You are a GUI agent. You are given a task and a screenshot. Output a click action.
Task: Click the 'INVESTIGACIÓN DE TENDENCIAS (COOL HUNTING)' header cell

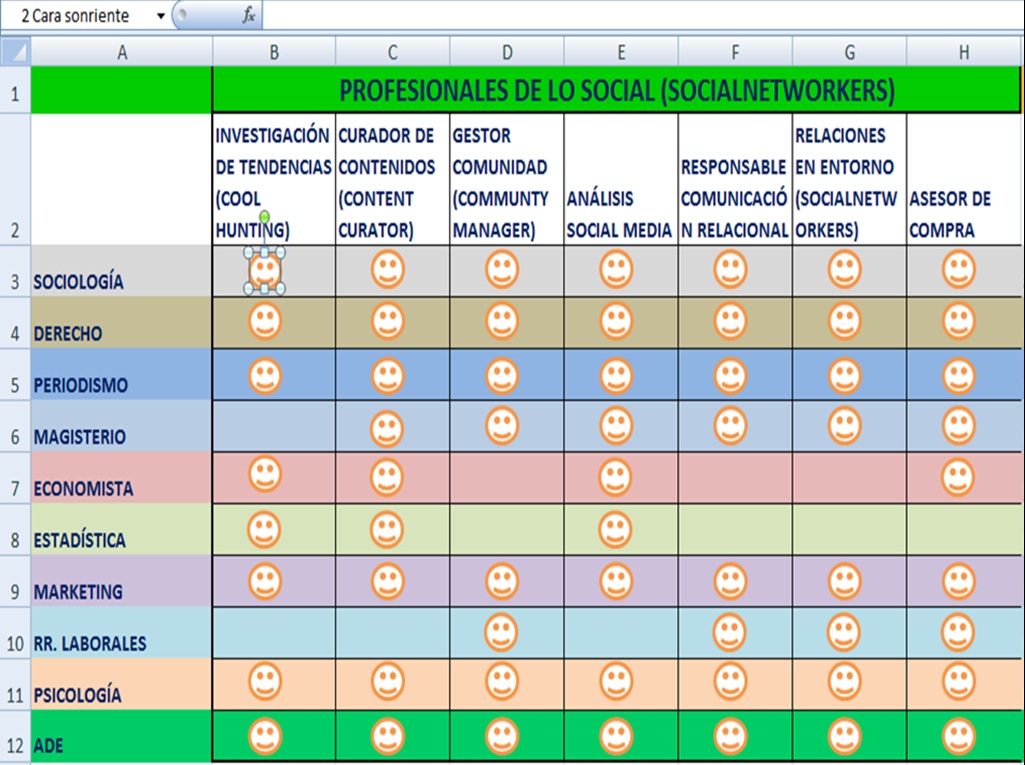pos(274,180)
